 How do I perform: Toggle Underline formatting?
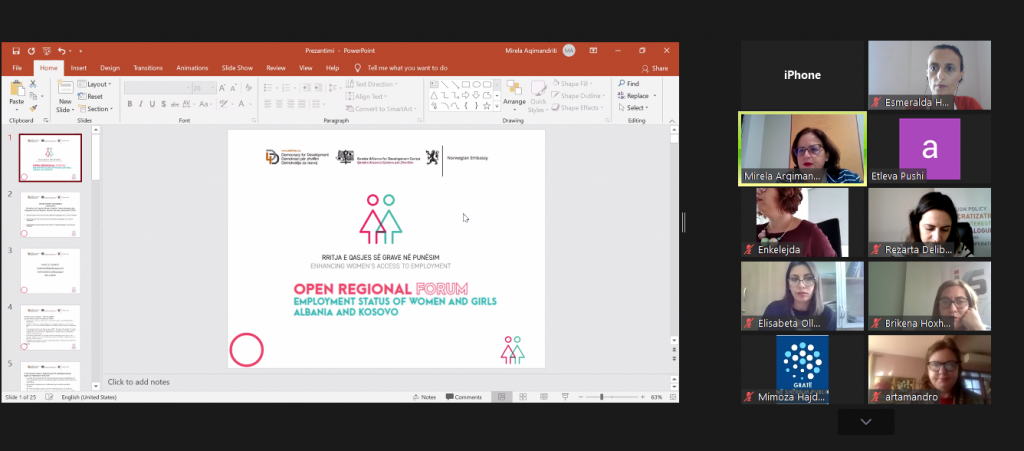coord(152,104)
